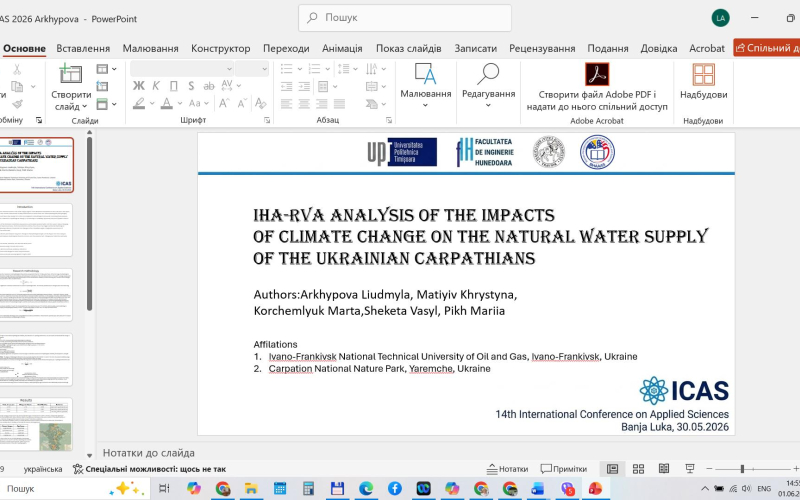Open the font name combo box
This screenshot has width=800, height=500.
(x=182, y=68)
